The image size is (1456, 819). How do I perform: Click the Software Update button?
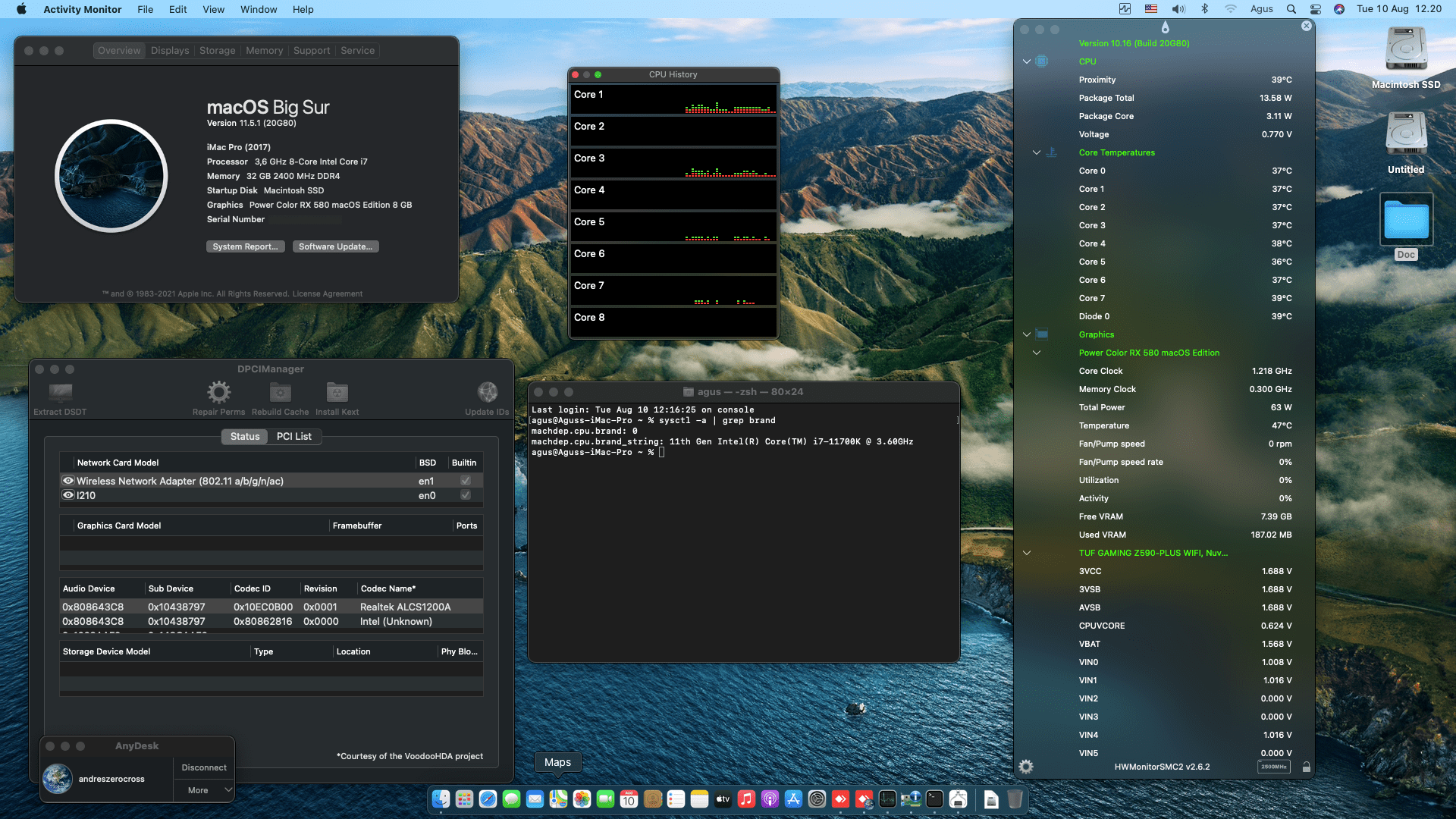pyautogui.click(x=335, y=246)
